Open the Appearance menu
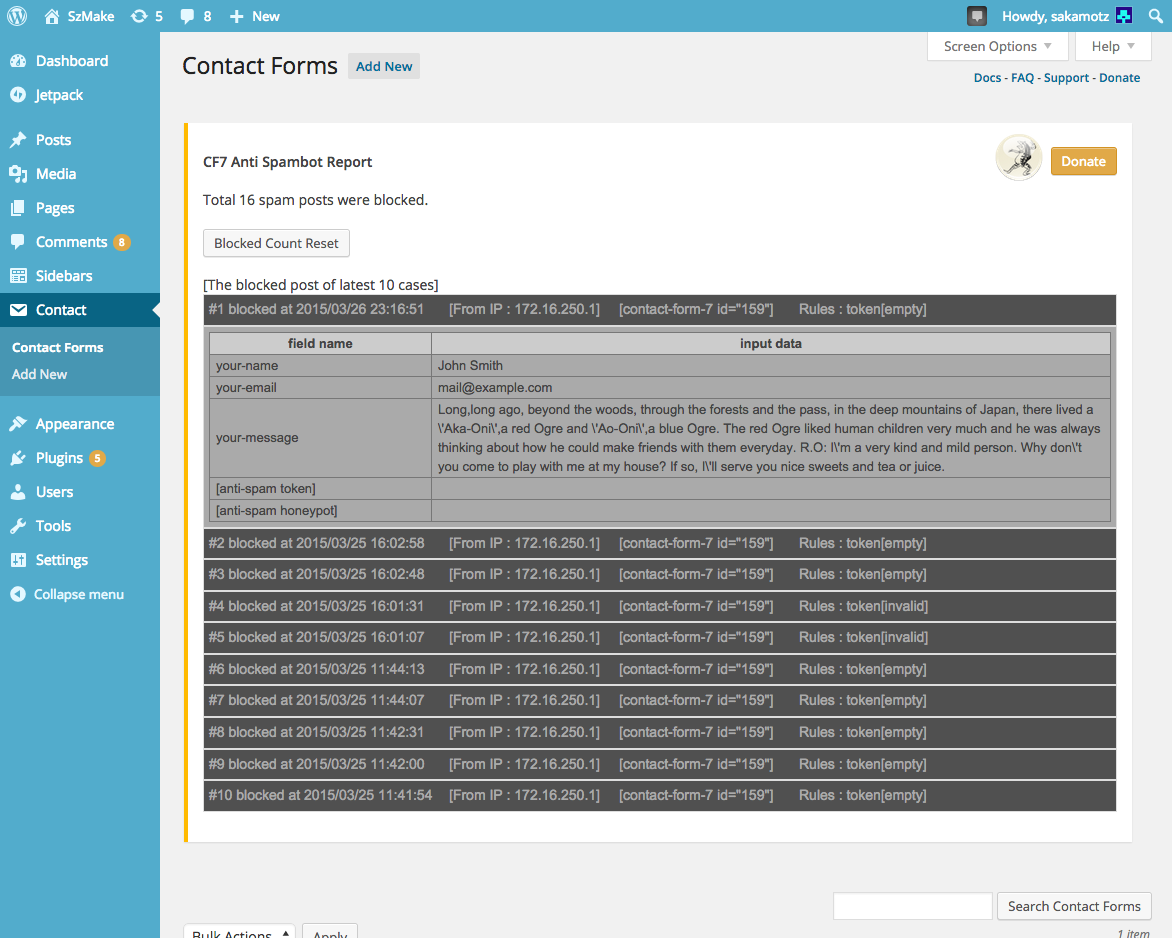Viewport: 1172px width, 938px height. [75, 424]
